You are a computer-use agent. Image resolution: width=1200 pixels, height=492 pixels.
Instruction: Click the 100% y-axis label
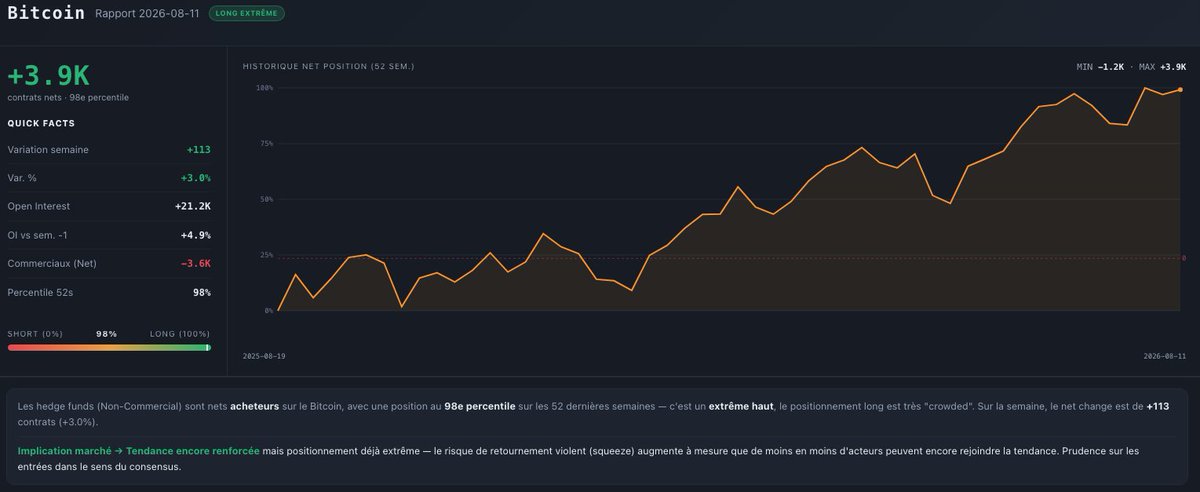point(264,88)
